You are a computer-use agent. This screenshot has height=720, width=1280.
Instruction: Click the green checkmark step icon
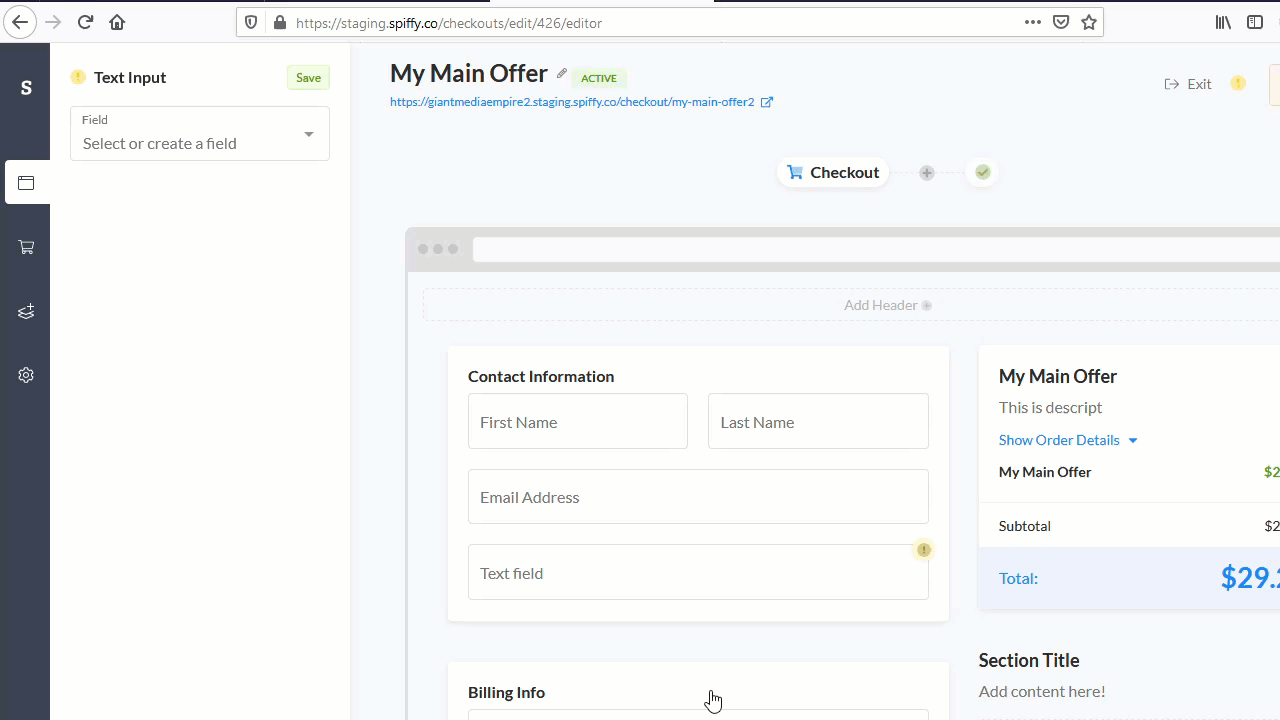coord(983,172)
